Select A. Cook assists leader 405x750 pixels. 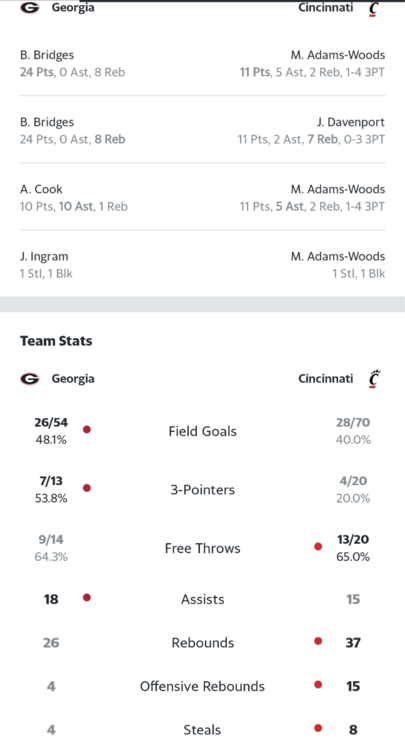74,198
